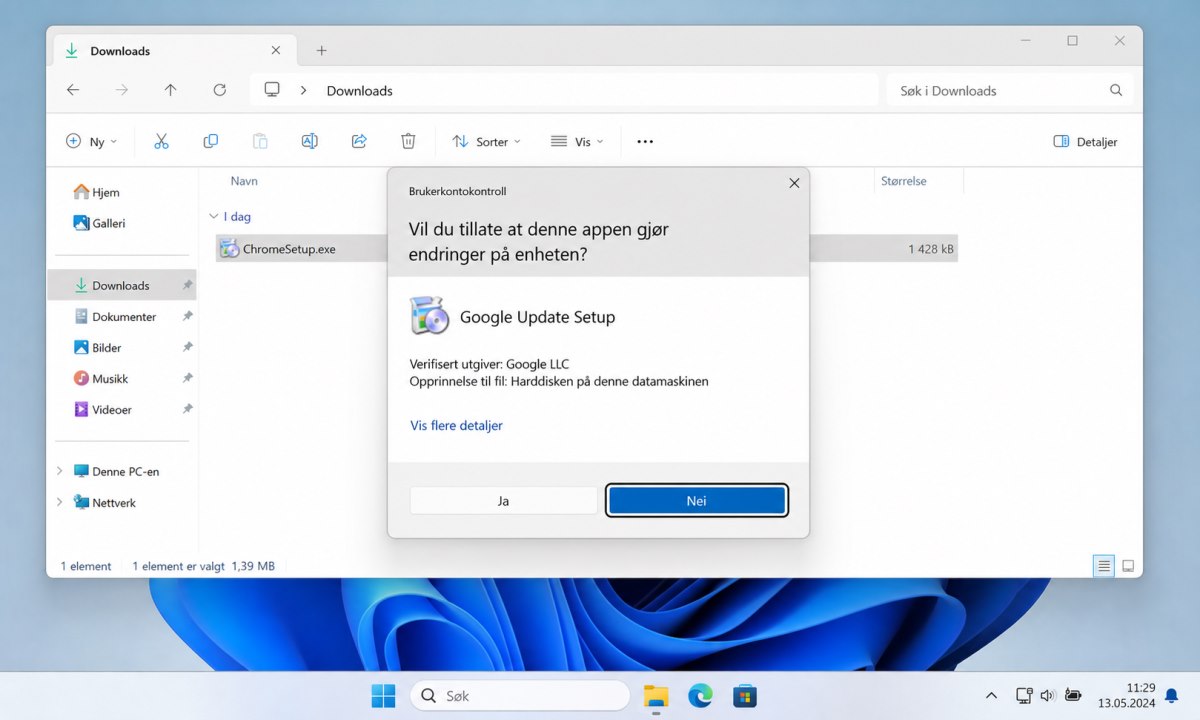Image resolution: width=1200 pixels, height=720 pixels.
Task: Click the ChromeSetup.exe file icon
Action: [x=229, y=249]
